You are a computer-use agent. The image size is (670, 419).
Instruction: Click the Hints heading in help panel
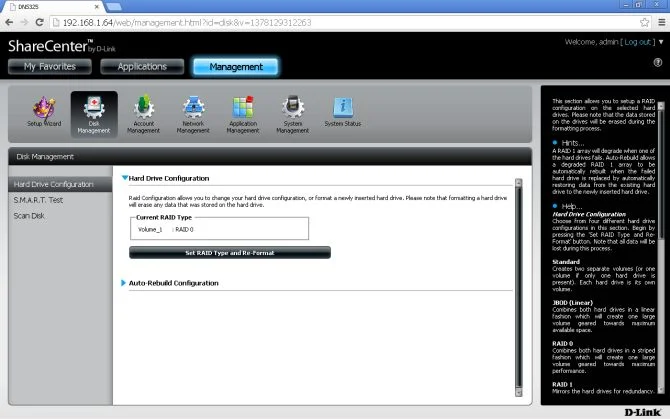click(573, 143)
